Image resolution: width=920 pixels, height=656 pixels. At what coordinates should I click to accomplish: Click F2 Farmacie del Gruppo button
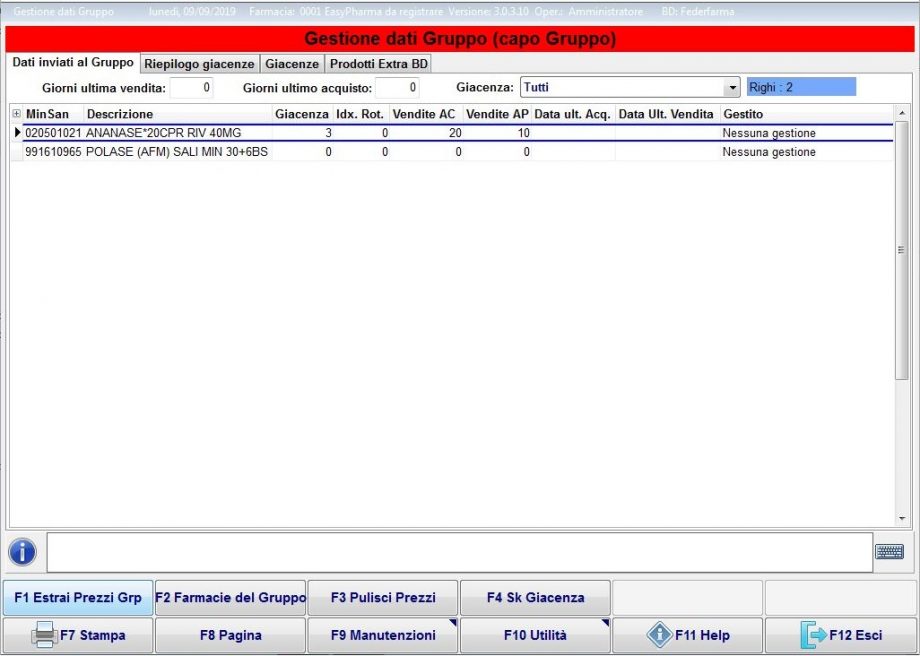(230, 598)
